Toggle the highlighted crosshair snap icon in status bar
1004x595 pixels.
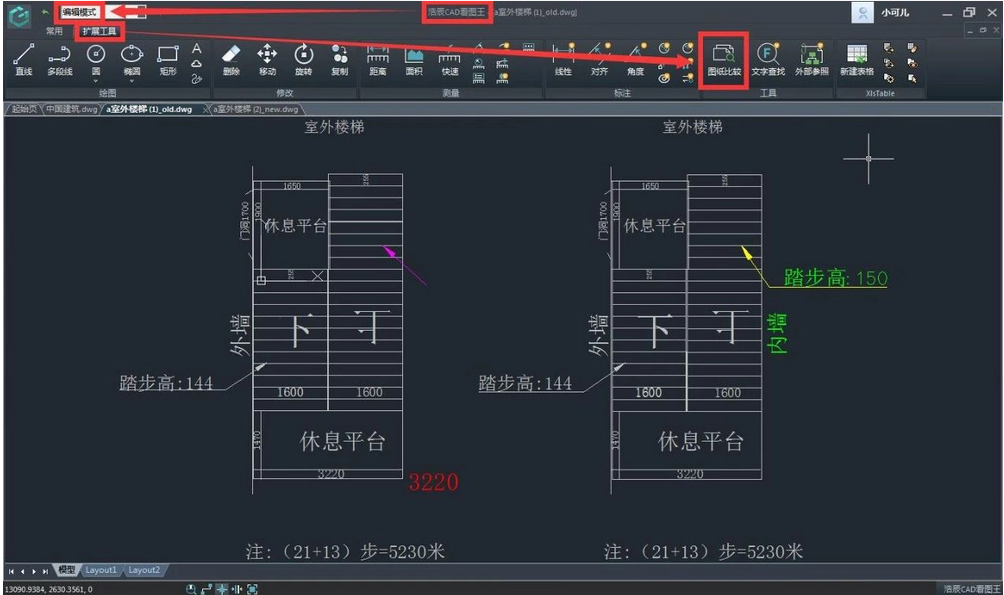click(x=222, y=589)
